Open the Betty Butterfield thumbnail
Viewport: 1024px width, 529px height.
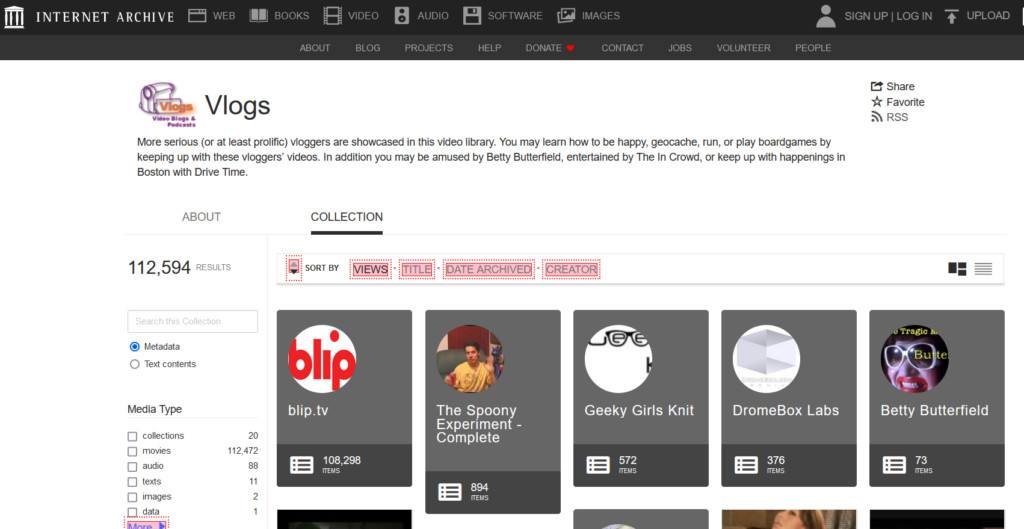coord(914,359)
